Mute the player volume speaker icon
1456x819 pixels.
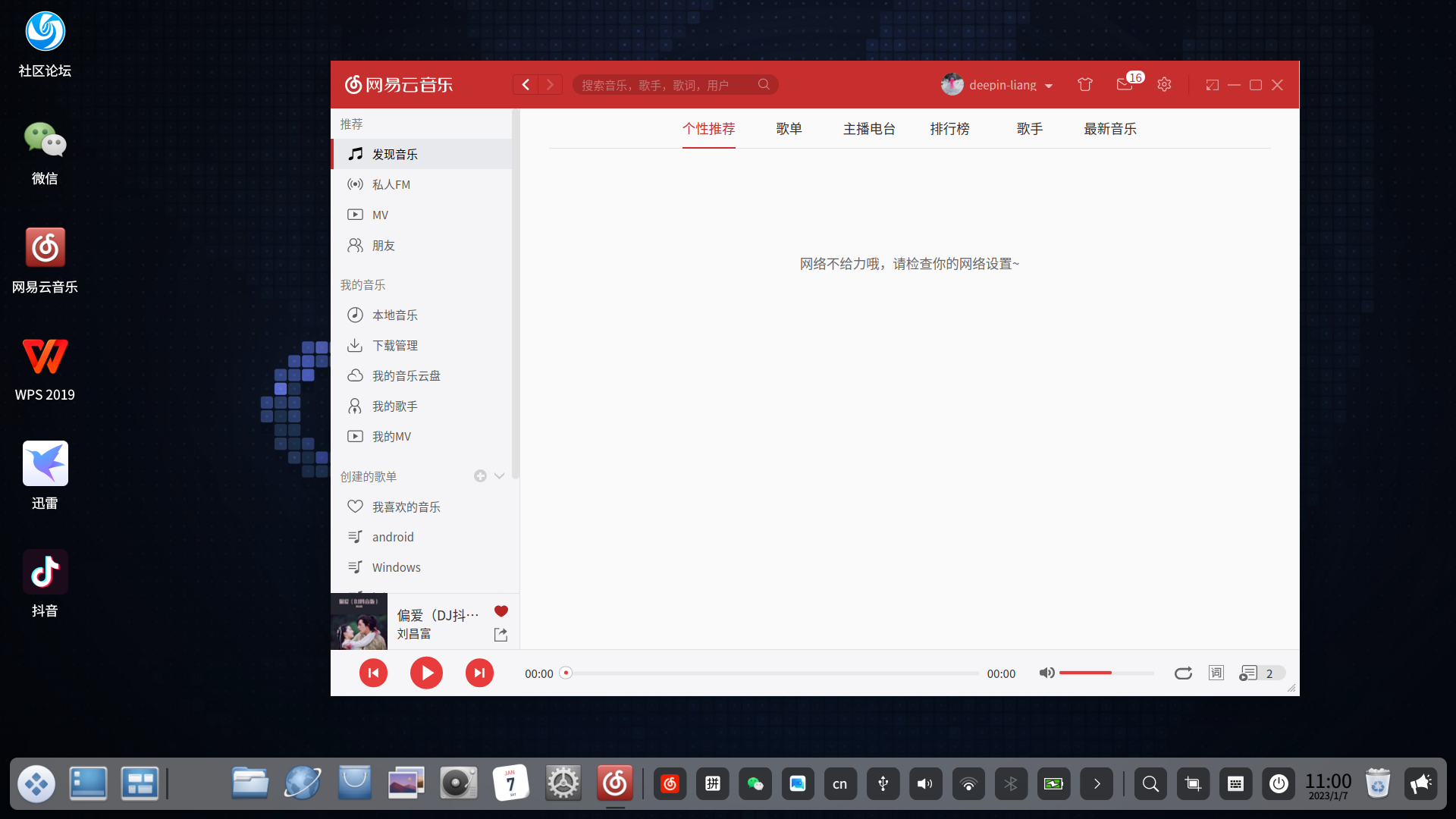[1047, 673]
